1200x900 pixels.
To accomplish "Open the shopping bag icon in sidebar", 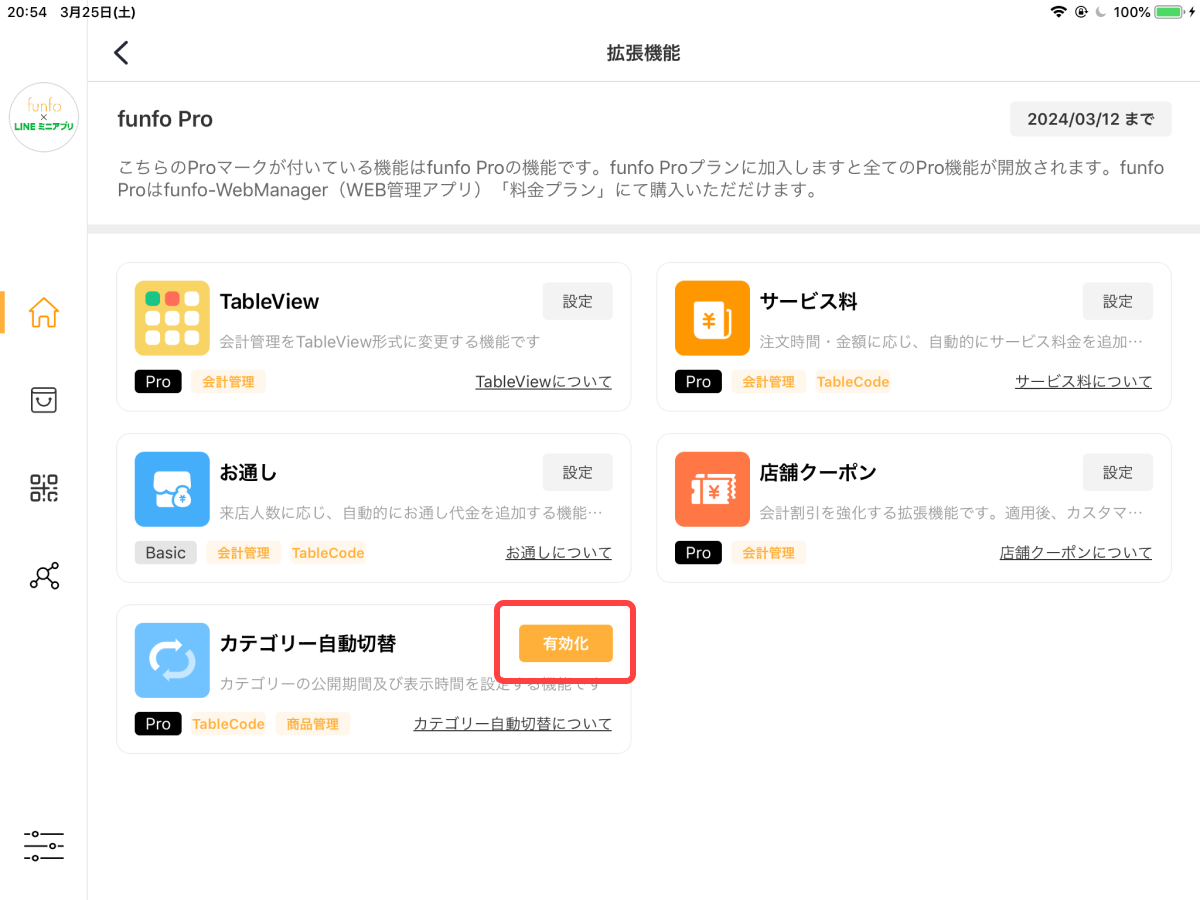I will click(44, 400).
